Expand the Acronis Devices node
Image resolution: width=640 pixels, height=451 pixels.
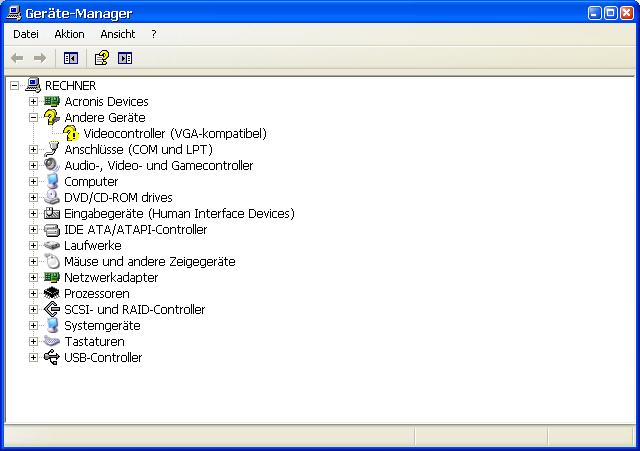(x=33, y=101)
